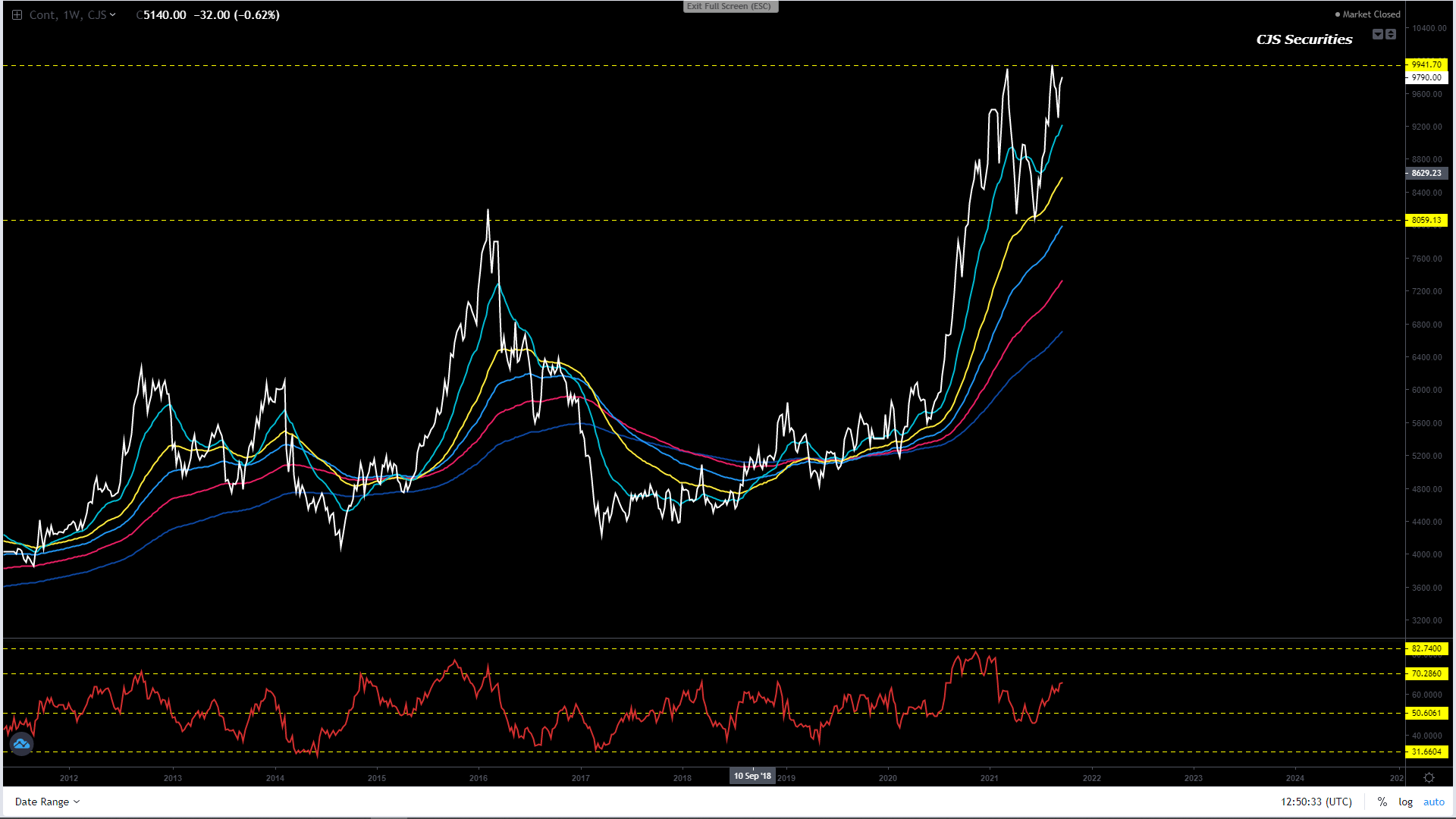Click the 8059.13 horizontal line label
The width and height of the screenshot is (1456, 819).
point(1426,220)
